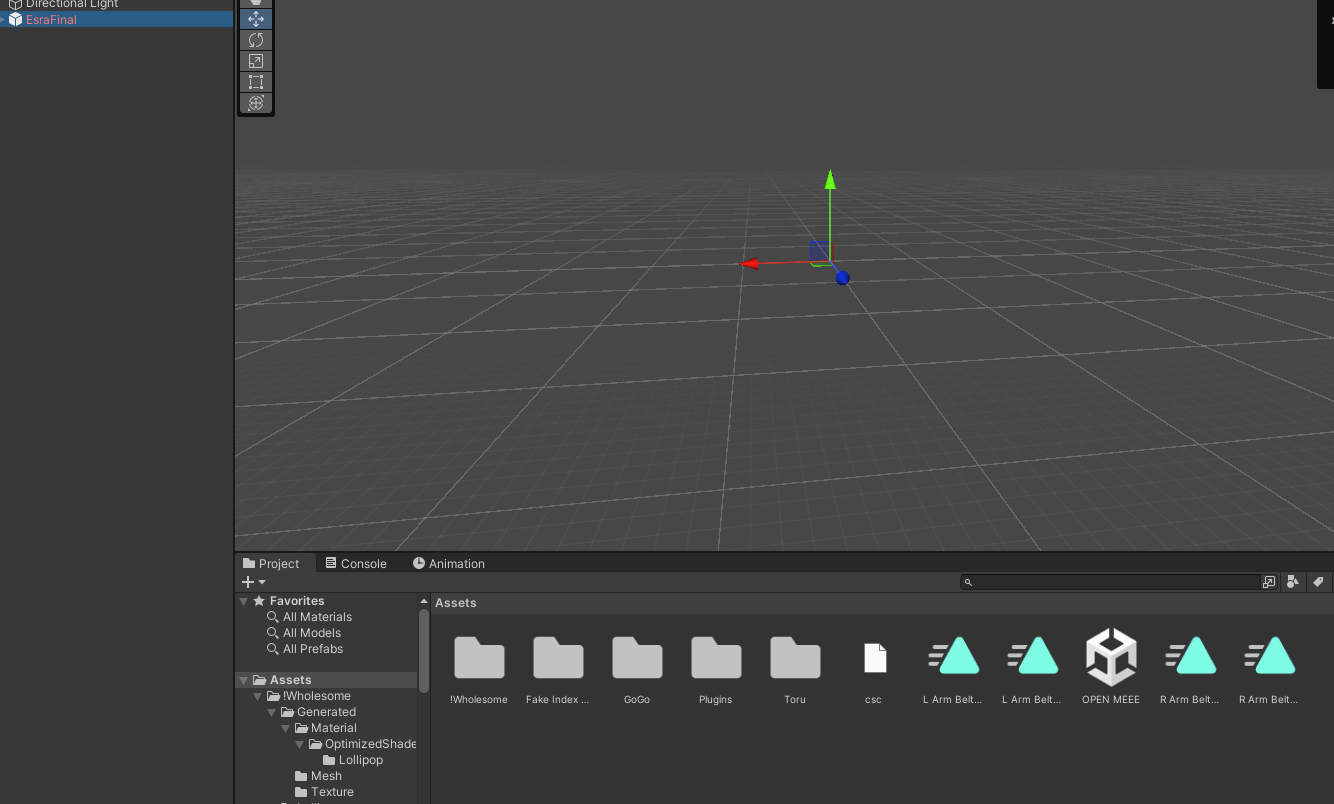
Task: Click the Project search input field
Action: 1110,582
